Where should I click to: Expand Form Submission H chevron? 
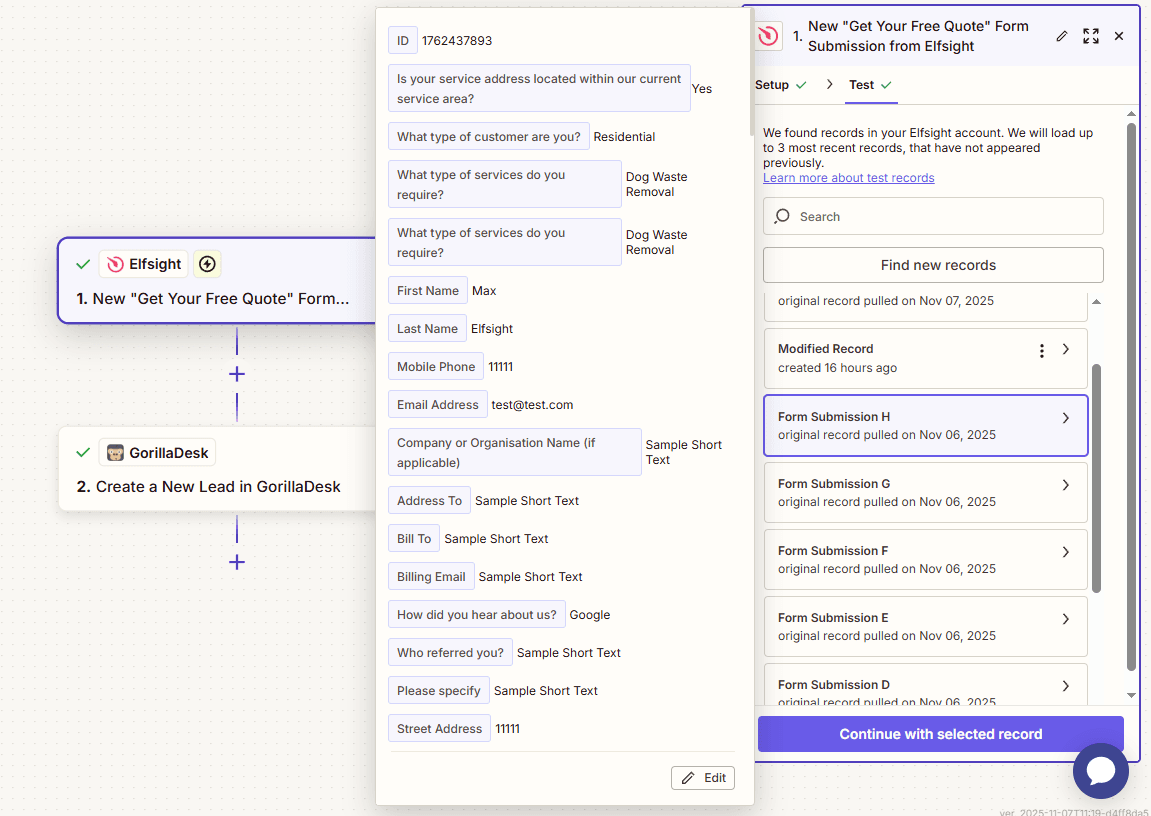pyautogui.click(x=1066, y=418)
